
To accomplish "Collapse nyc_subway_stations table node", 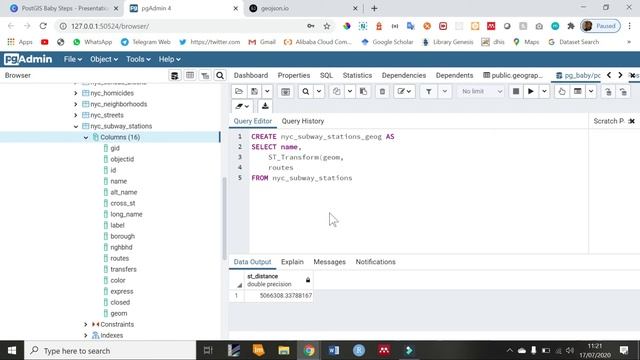I will click(76, 127).
